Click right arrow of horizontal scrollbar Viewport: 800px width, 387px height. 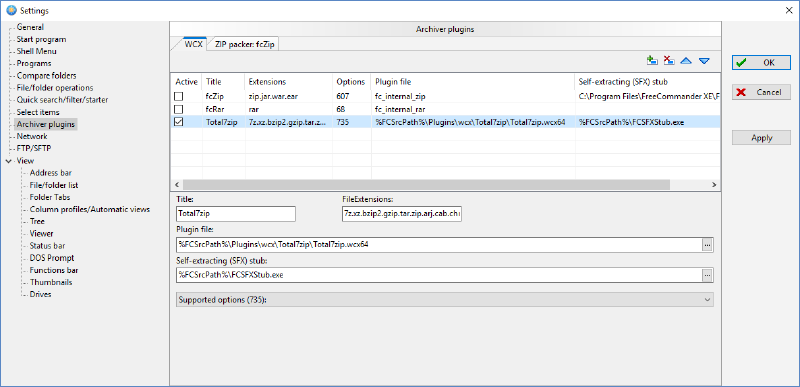[715, 185]
